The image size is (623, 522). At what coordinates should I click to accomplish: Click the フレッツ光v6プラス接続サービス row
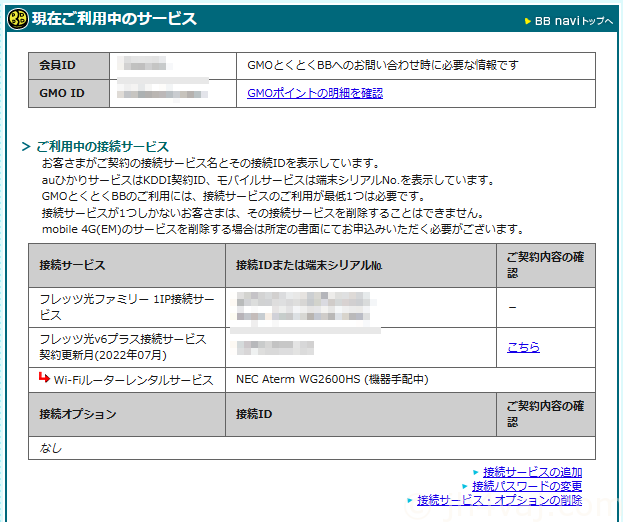tap(126, 347)
